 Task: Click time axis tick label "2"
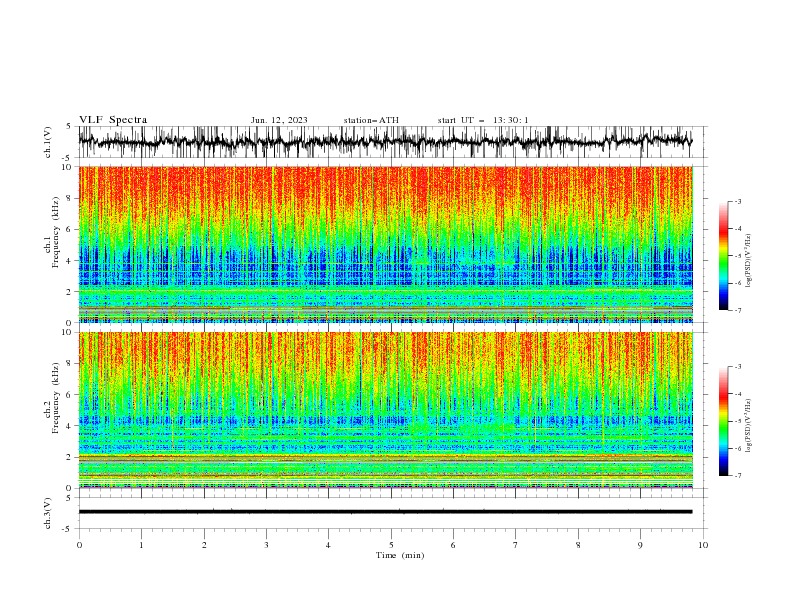(204, 545)
